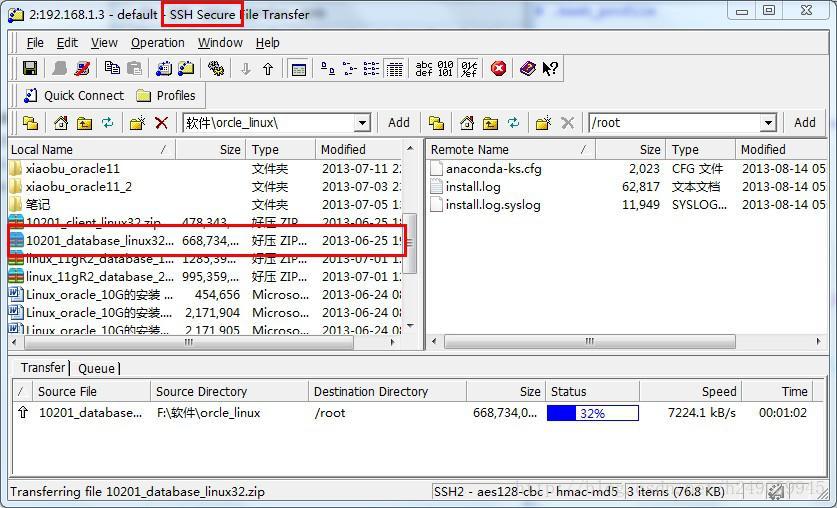Screen dimensions: 837x508
Task: Click the What's This help pointer icon
Action: pyautogui.click(x=550, y=68)
